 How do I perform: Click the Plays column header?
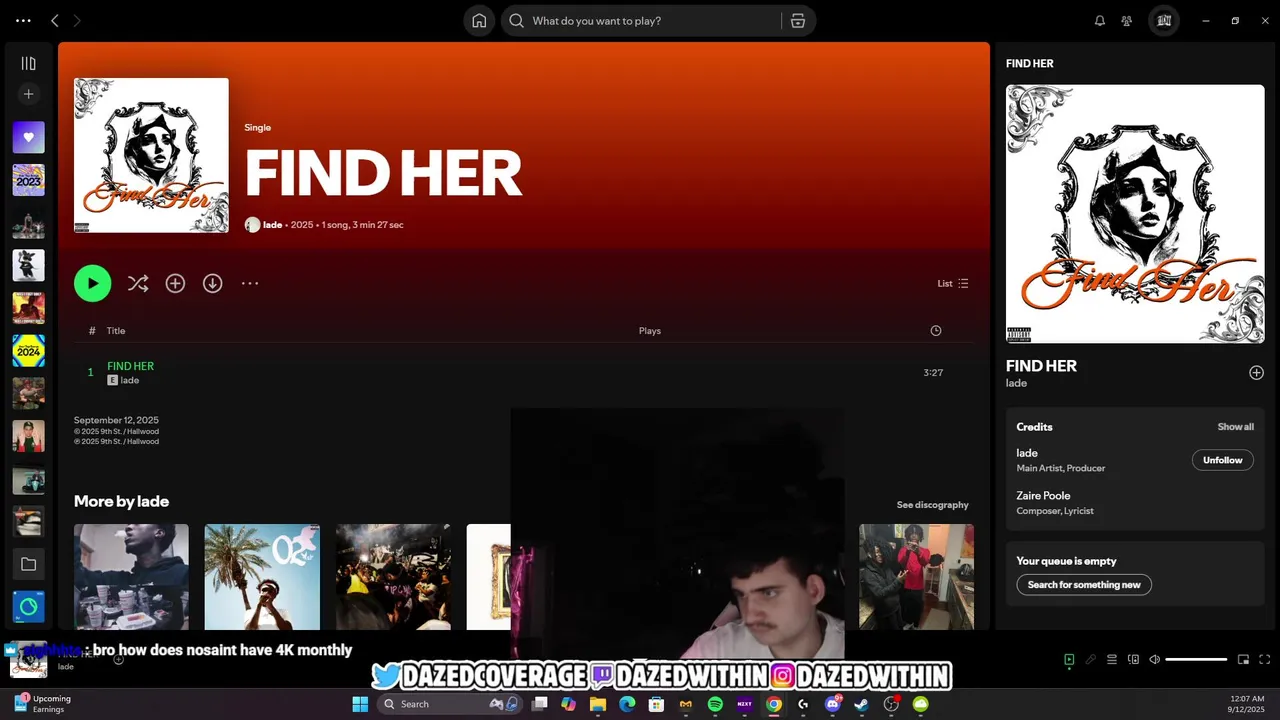[650, 331]
